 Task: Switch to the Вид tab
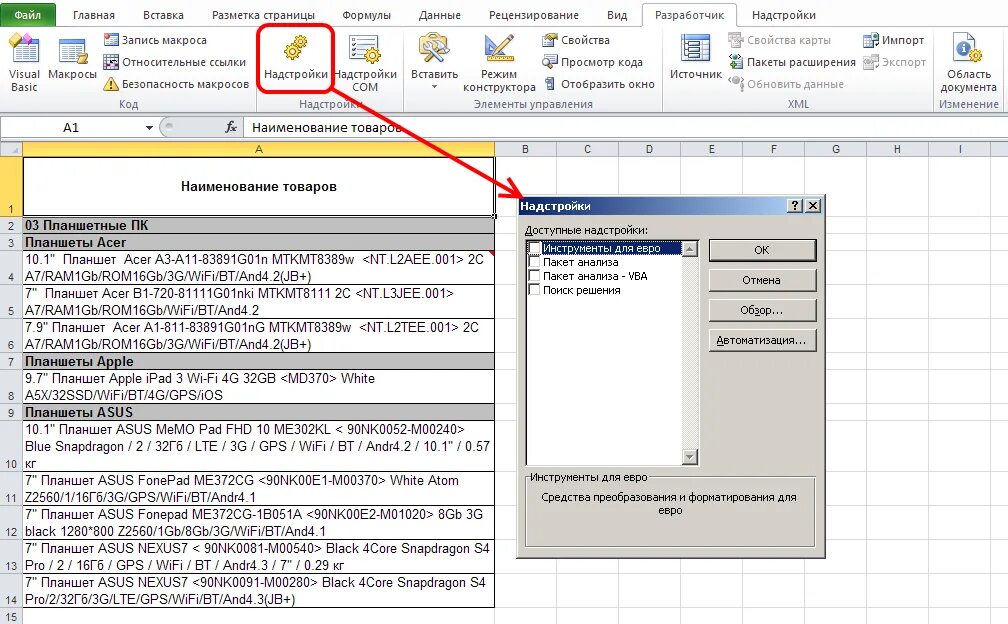coord(617,15)
